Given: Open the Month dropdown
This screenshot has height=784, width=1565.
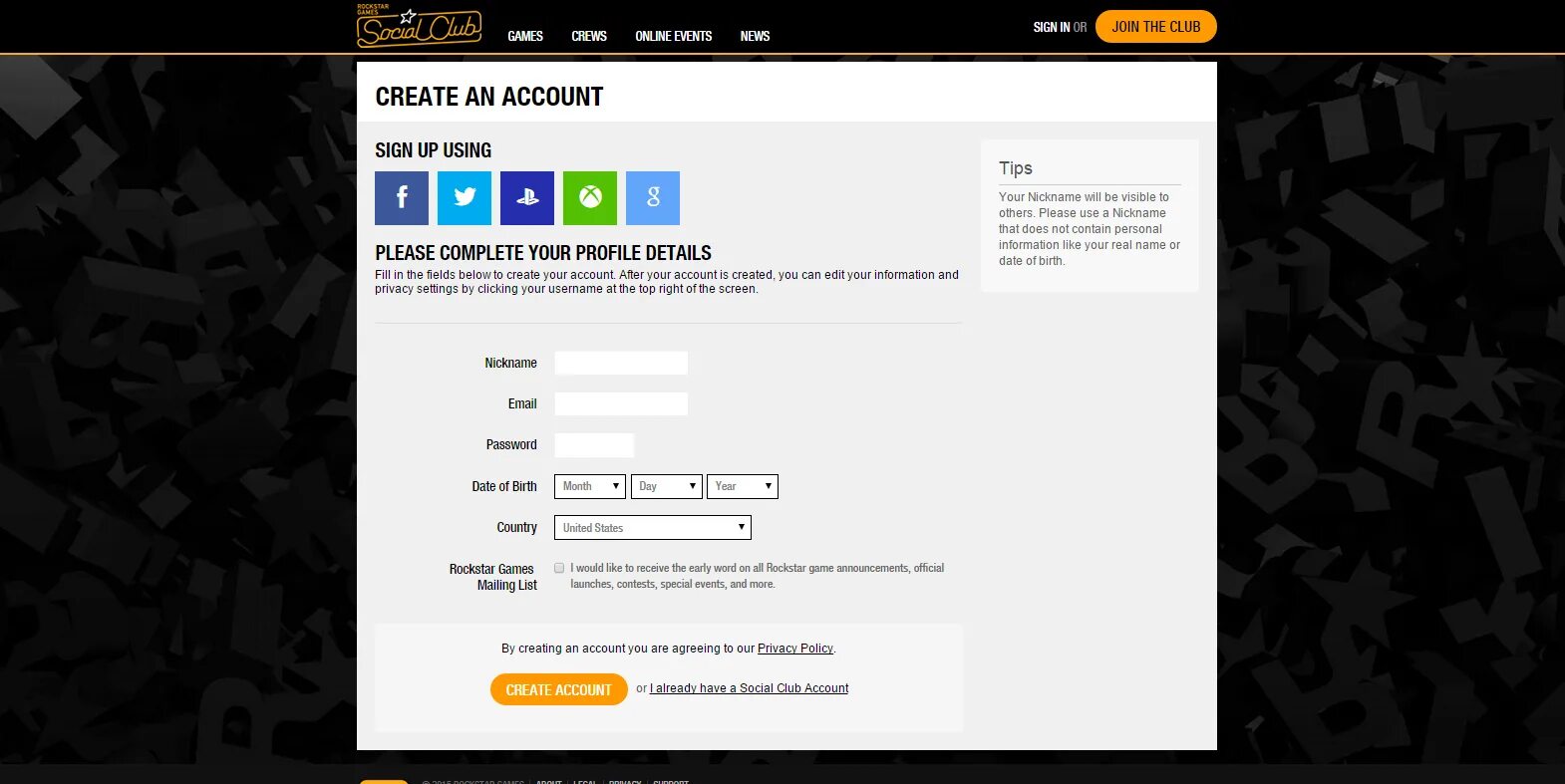Looking at the screenshot, I should [x=590, y=486].
